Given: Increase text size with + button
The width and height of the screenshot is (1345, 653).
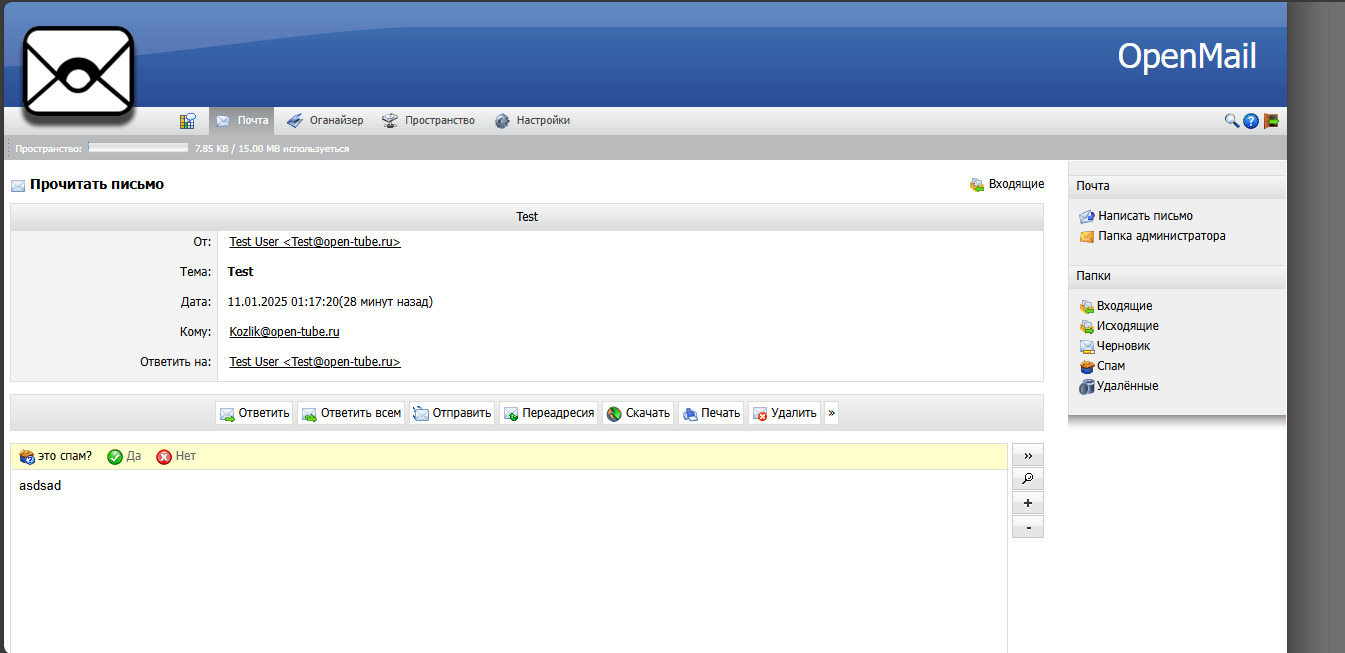Looking at the screenshot, I should click(1027, 503).
